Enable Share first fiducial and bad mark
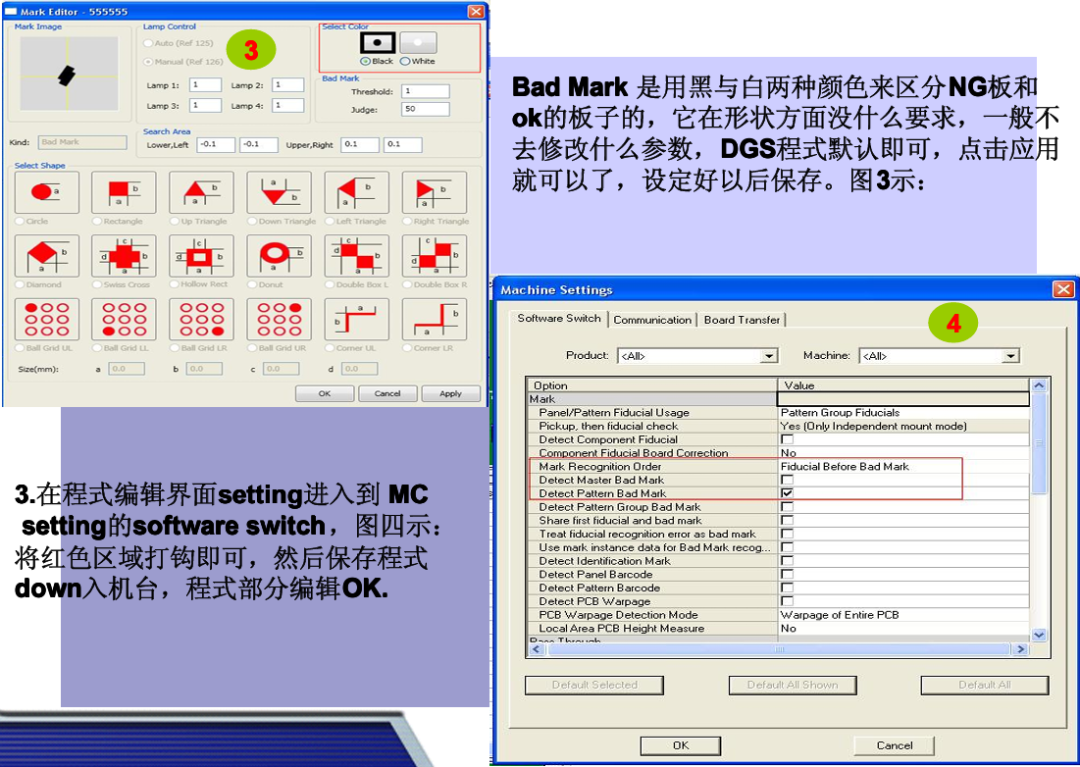Screen dimensions: 1080x767 pos(787,521)
